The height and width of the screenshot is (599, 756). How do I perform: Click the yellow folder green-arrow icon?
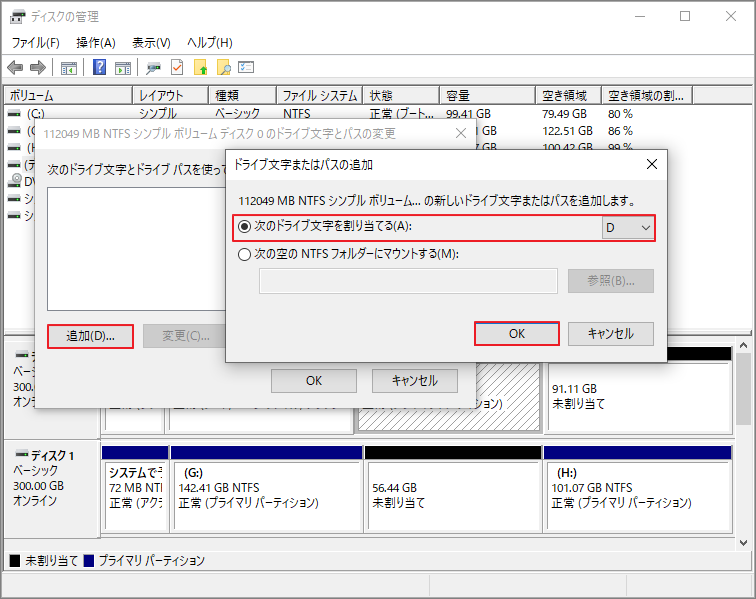(x=200, y=68)
